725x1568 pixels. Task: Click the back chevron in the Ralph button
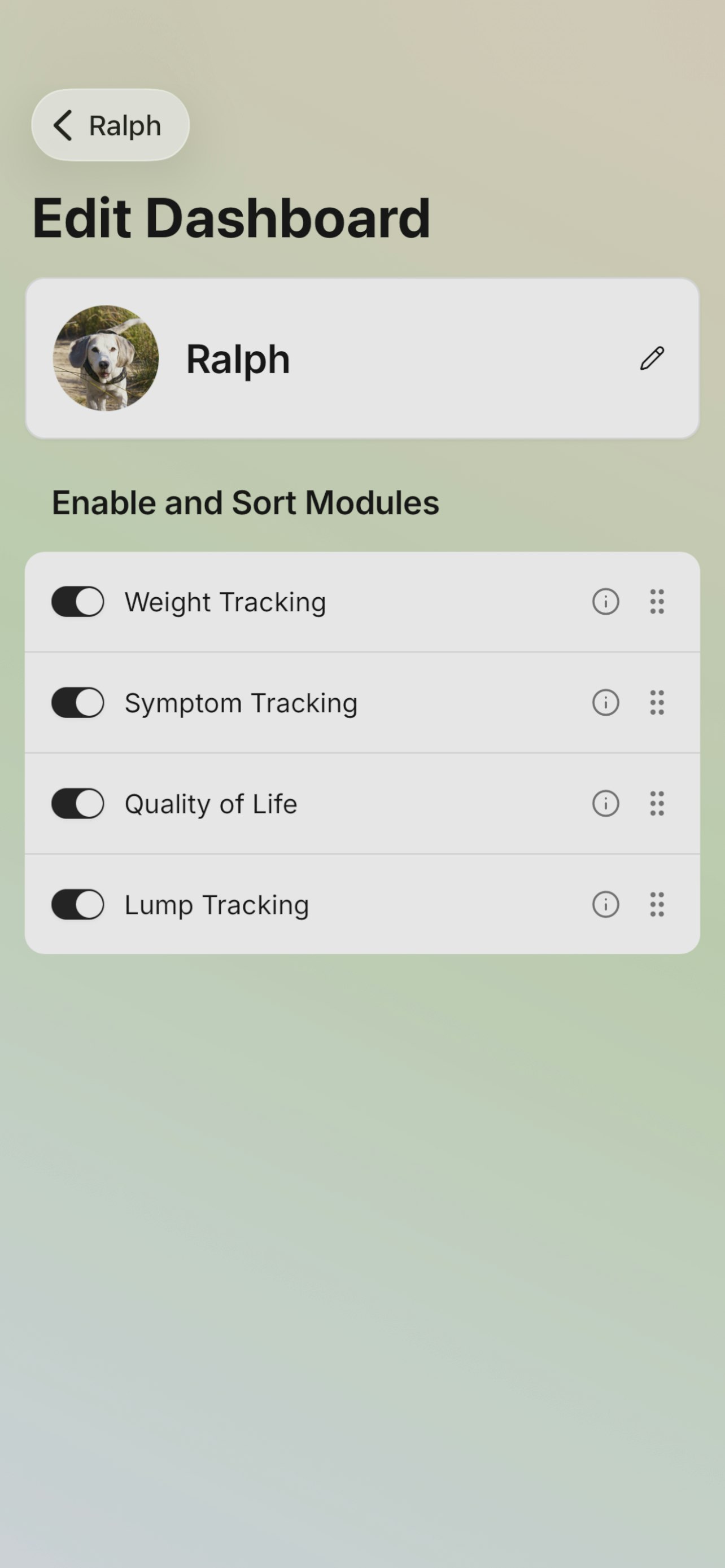63,125
